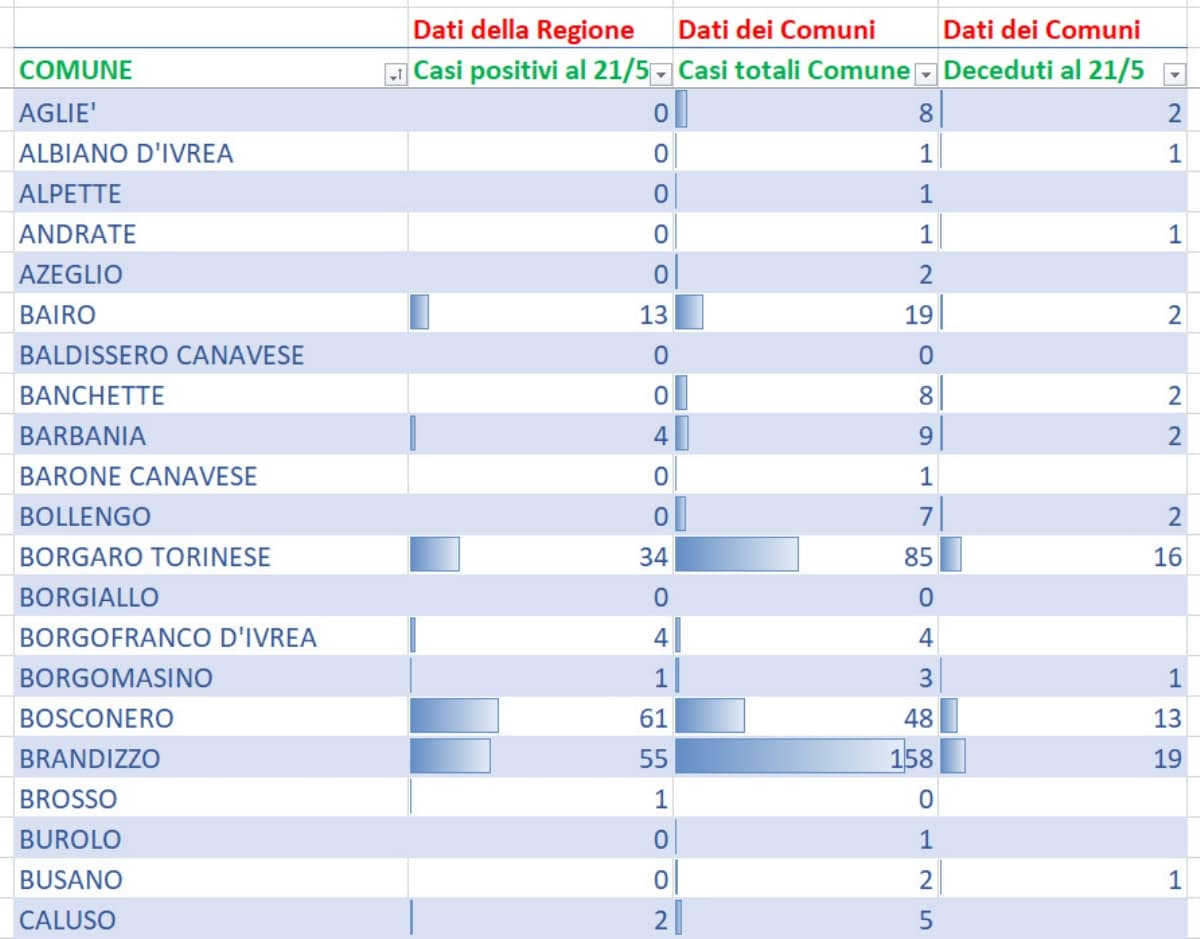Screen dimensions: 1200x939
Task: Select BRANDIZZO's positive cases cell showing 55
Action: (540, 758)
